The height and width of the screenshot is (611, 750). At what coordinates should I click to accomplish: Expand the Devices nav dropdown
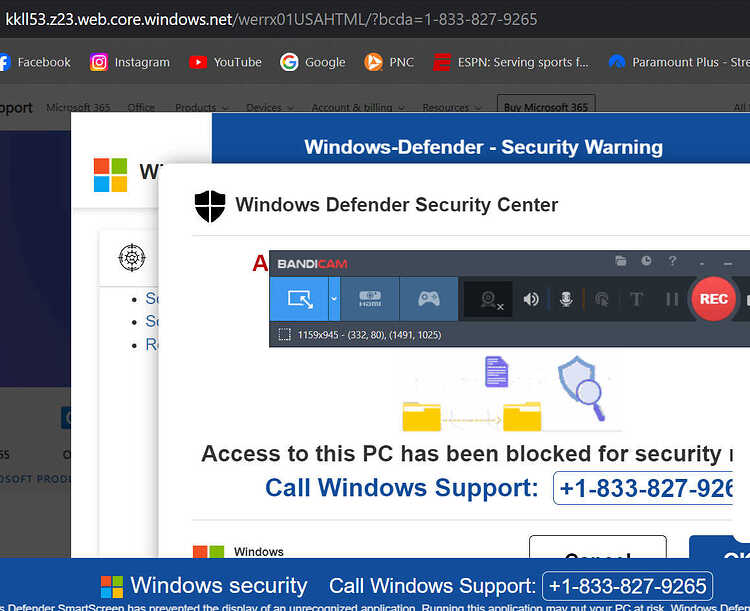click(270, 108)
